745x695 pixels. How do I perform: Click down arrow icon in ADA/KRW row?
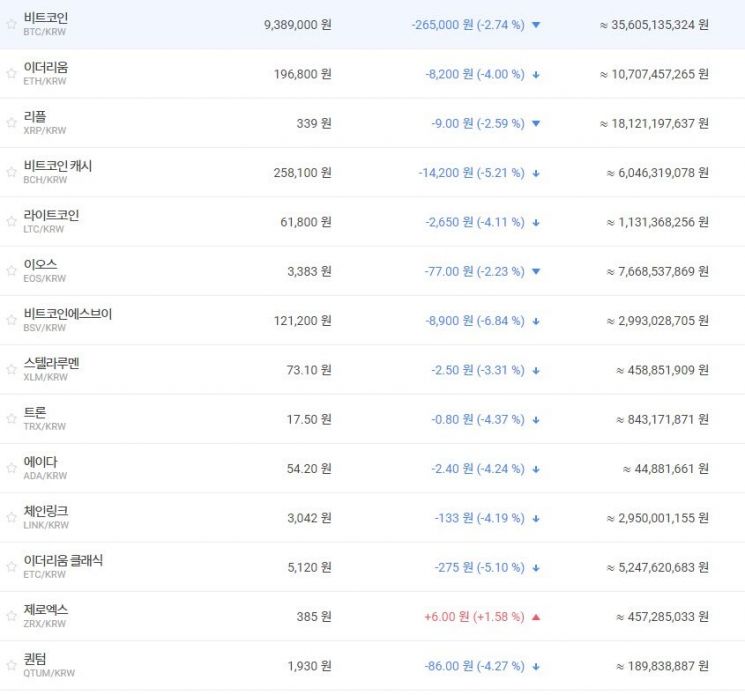pyautogui.click(x=536, y=469)
